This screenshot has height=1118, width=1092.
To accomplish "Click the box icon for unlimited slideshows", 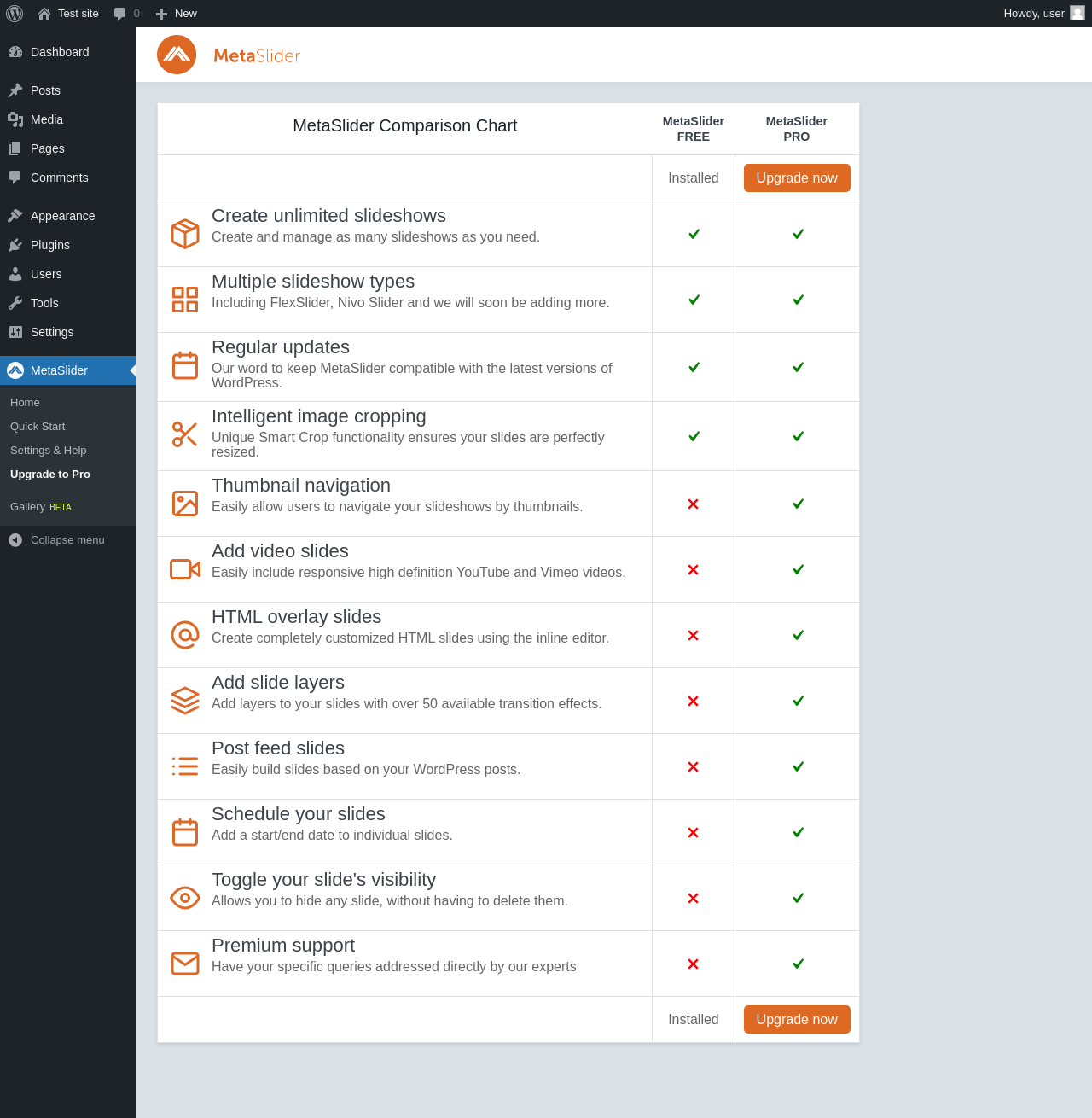I will [185, 234].
